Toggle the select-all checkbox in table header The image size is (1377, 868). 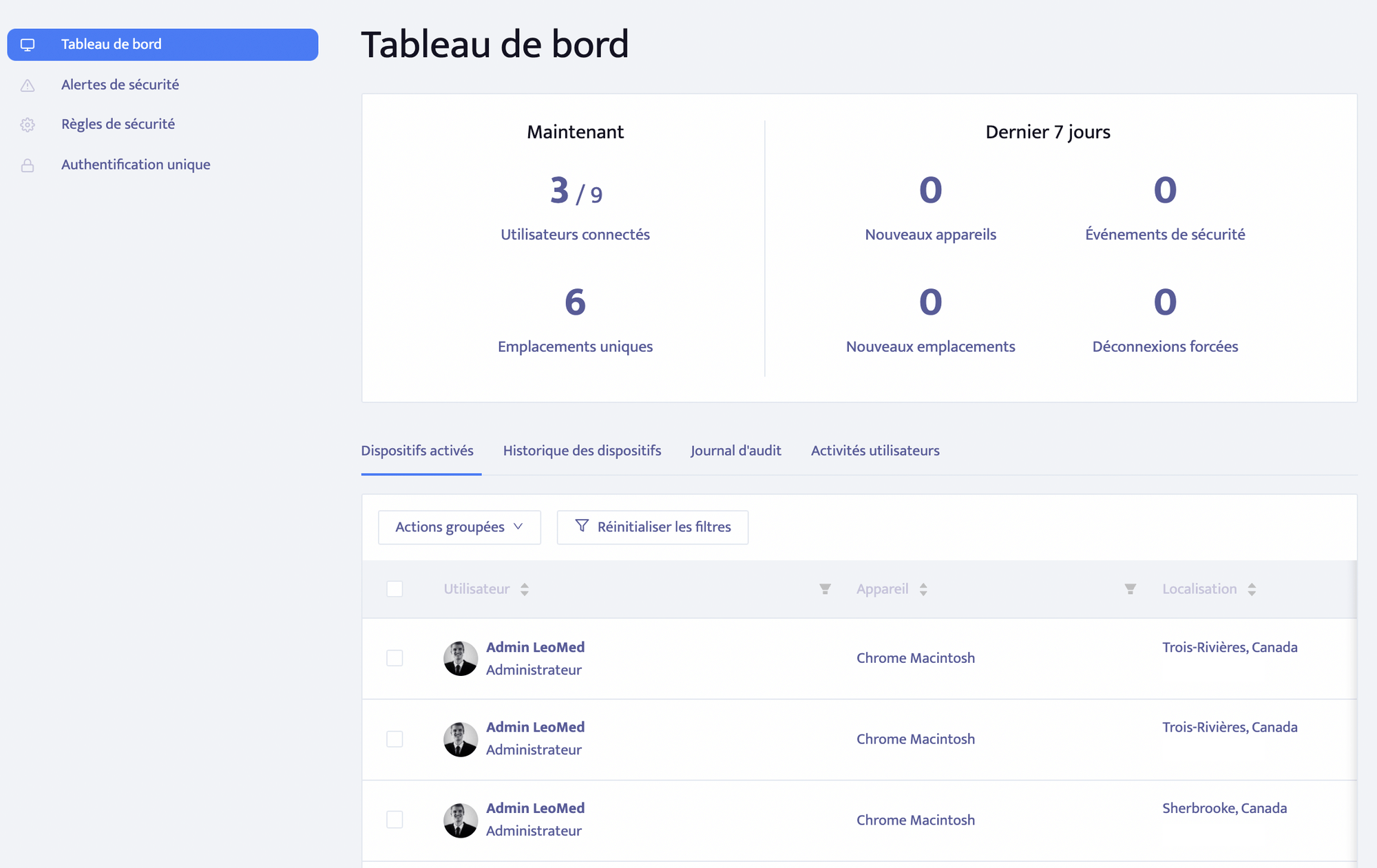point(395,589)
